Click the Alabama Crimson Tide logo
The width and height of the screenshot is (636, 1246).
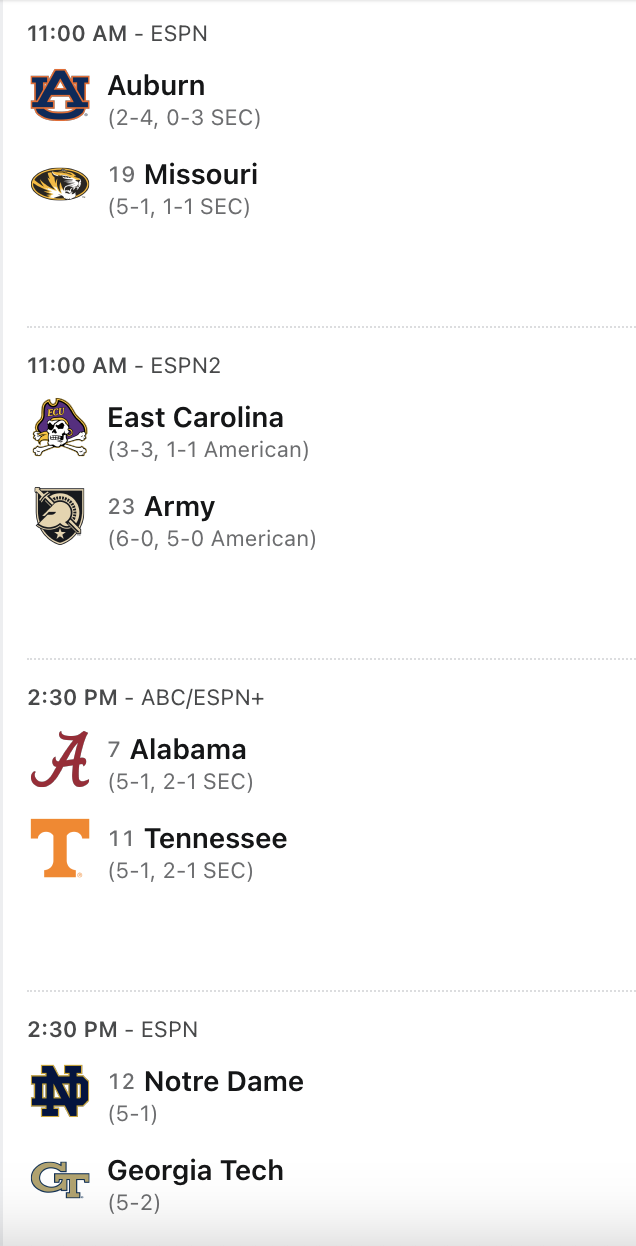[x=59, y=760]
